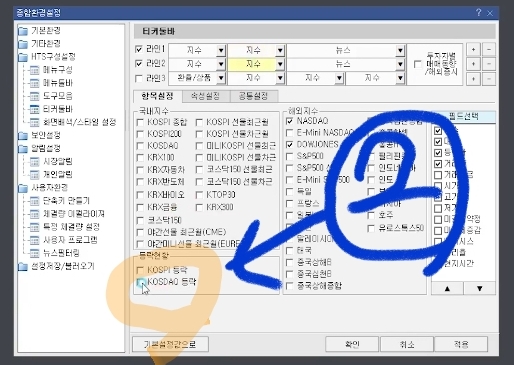The height and width of the screenshot is (365, 514).
Task: Move field down with the down arrow
Action: [x=479, y=289]
